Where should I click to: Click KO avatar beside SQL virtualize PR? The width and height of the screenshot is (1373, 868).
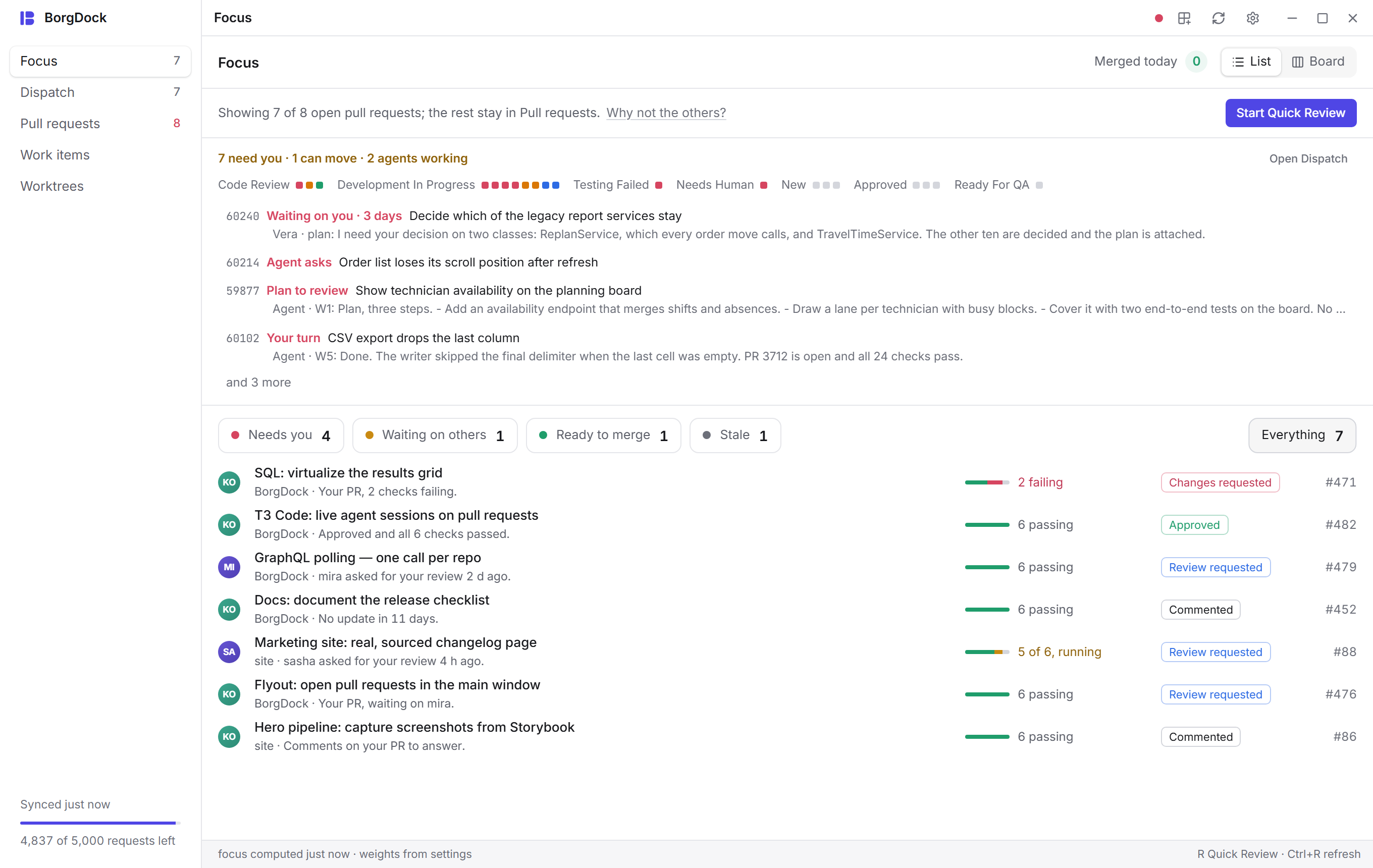[x=229, y=482]
